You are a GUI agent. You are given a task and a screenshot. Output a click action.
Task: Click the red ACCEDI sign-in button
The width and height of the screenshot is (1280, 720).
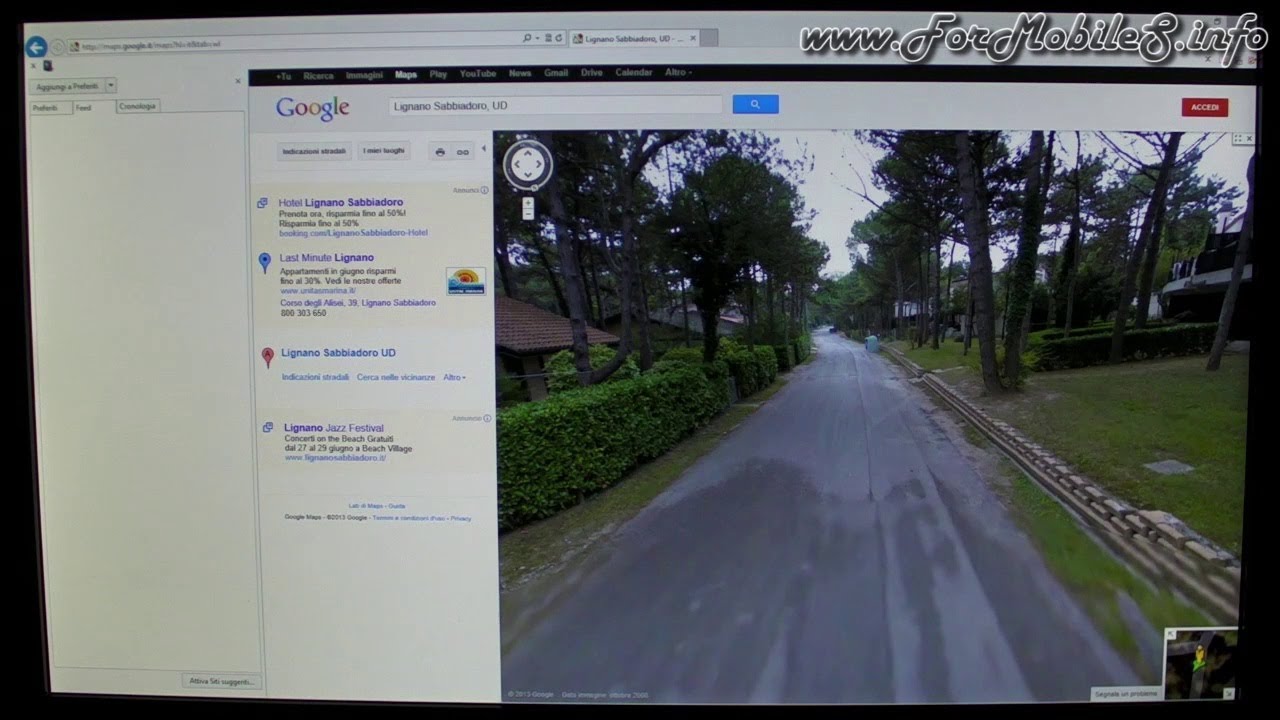(1205, 107)
